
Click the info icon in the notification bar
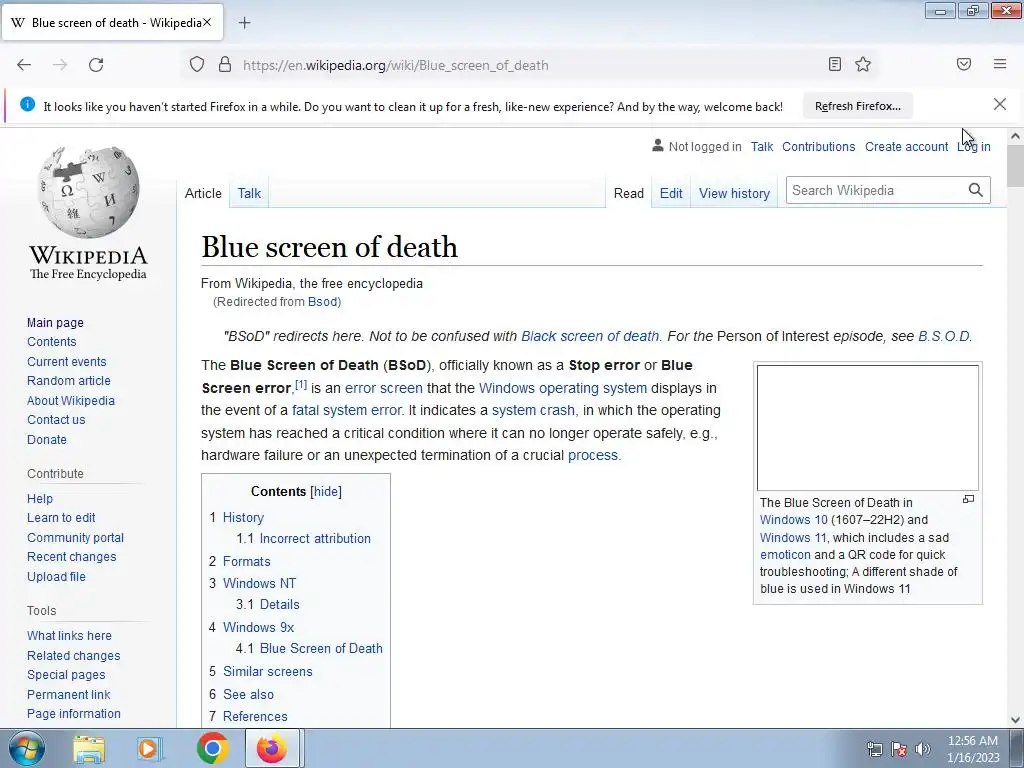(27, 104)
